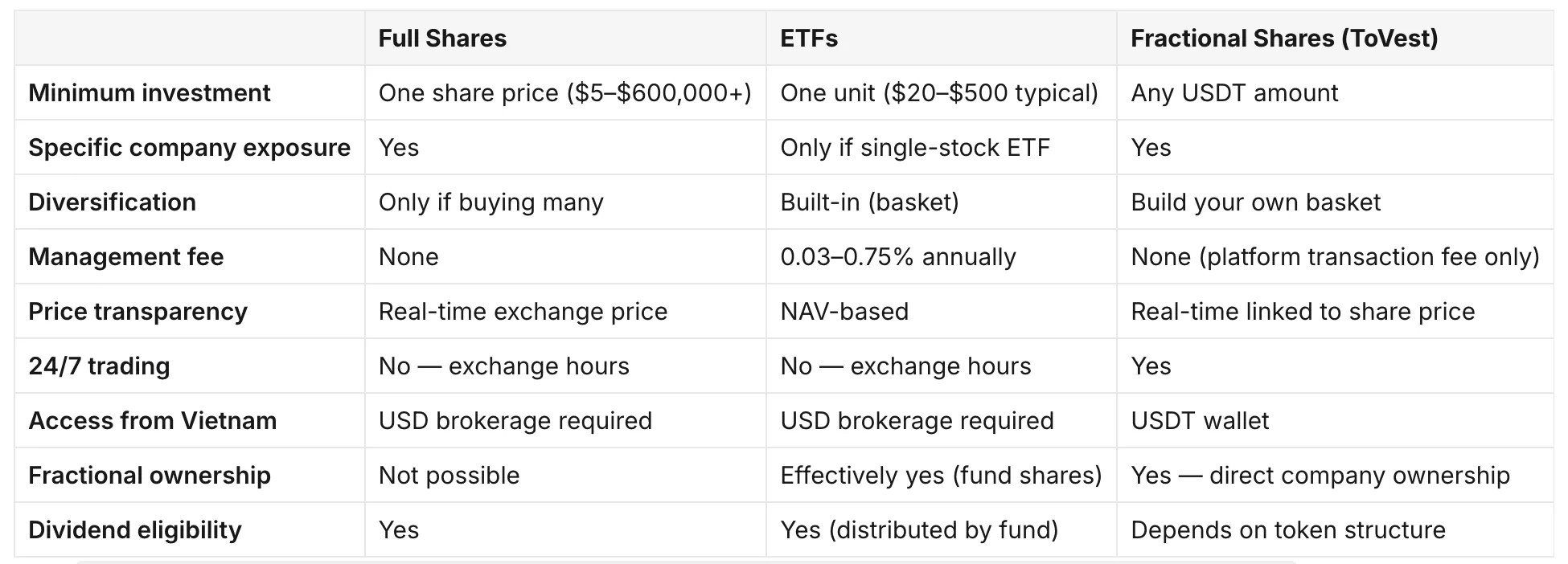Viewport: 1568px width, 564px height.
Task: Select the 24/7 trading row label
Action: 99,366
